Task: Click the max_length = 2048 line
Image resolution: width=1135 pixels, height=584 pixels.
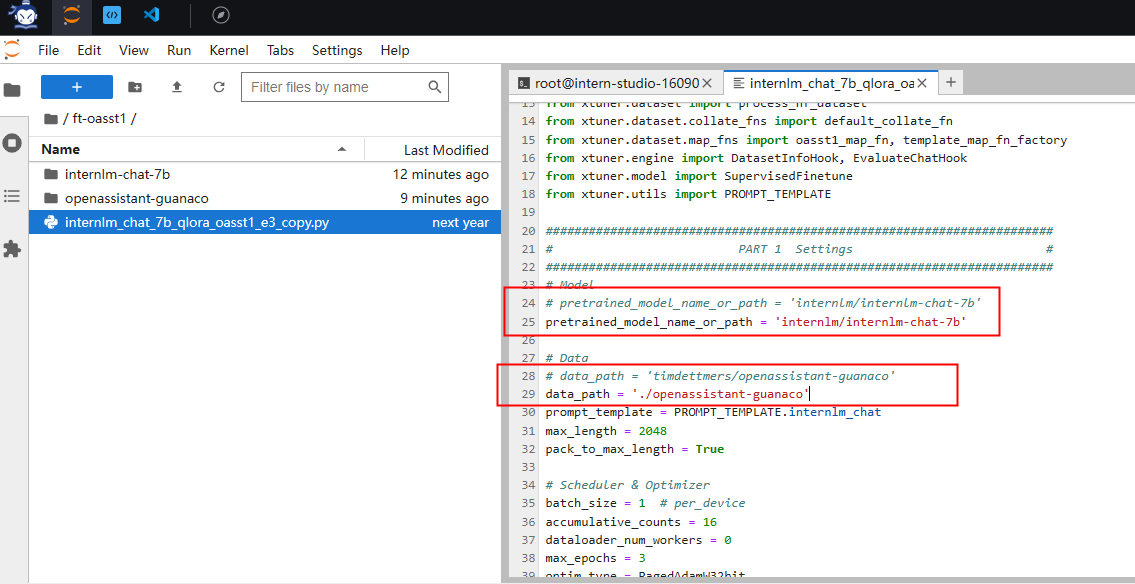Action: (606, 431)
